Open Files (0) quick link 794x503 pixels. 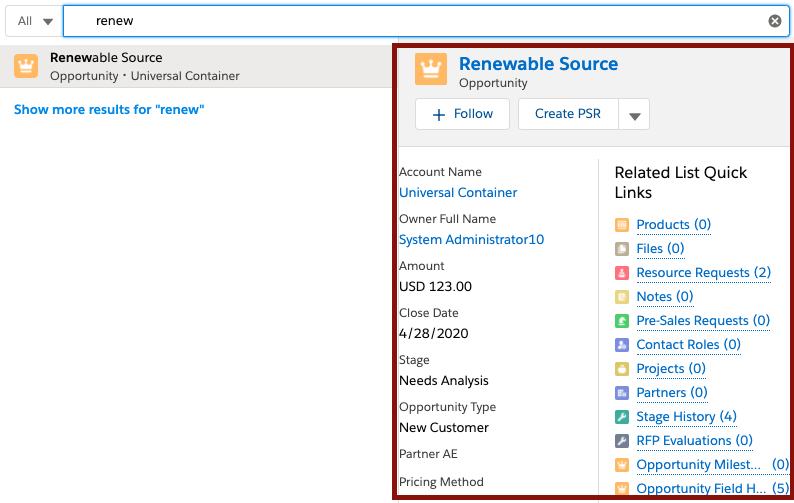(x=660, y=249)
